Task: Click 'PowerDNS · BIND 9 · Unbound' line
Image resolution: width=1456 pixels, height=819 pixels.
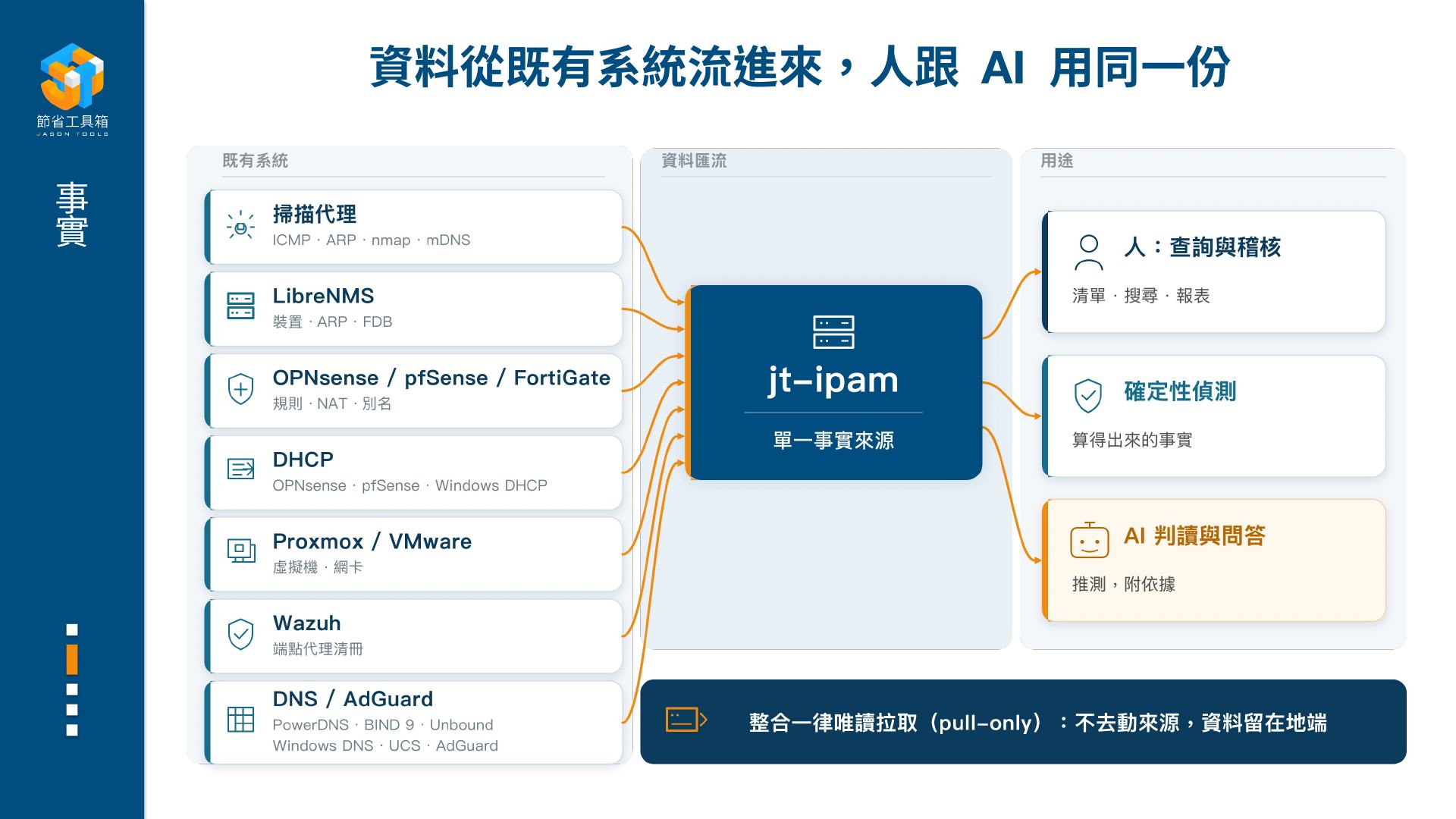Action: 383,725
